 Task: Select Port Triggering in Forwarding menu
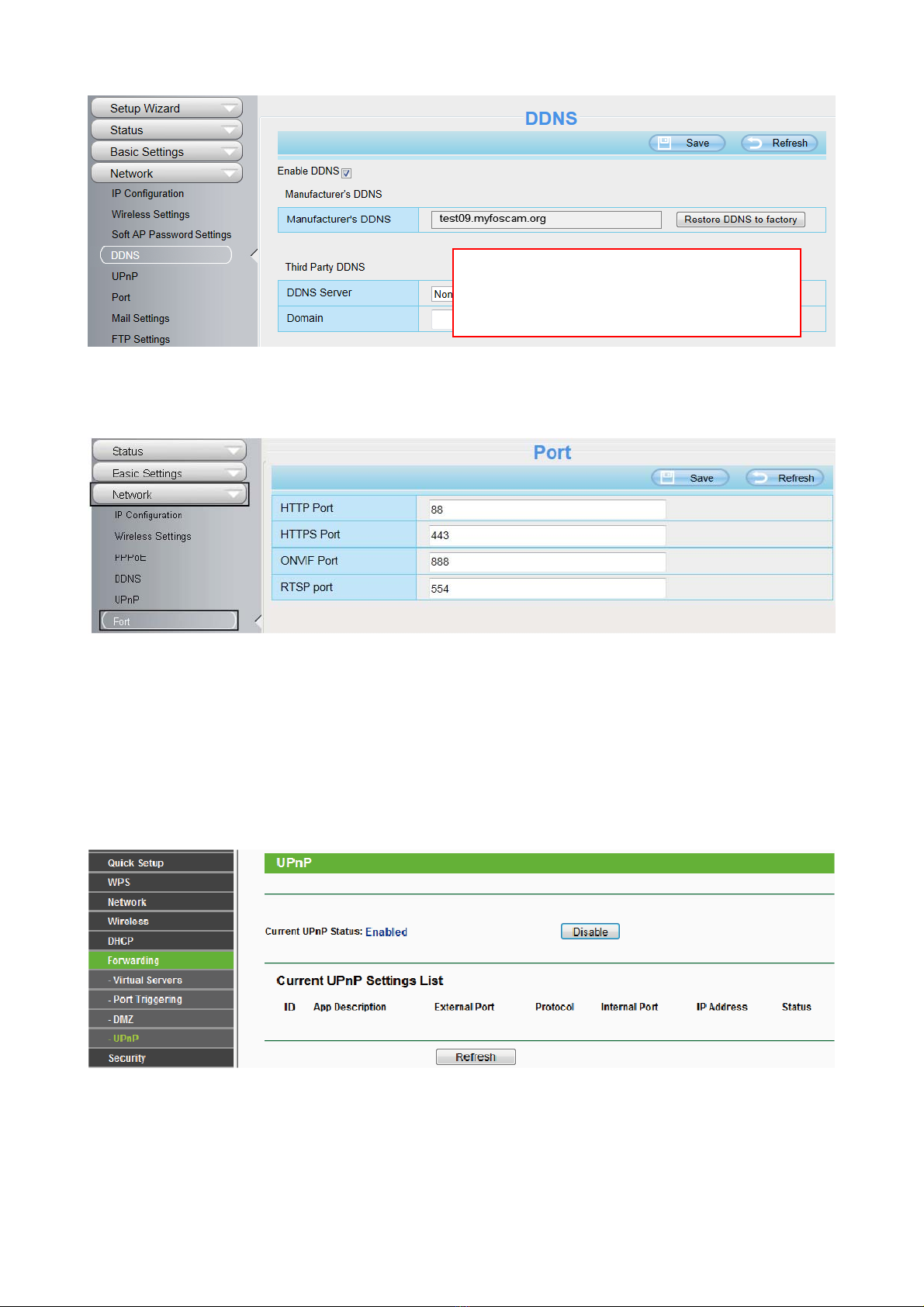(x=147, y=1000)
